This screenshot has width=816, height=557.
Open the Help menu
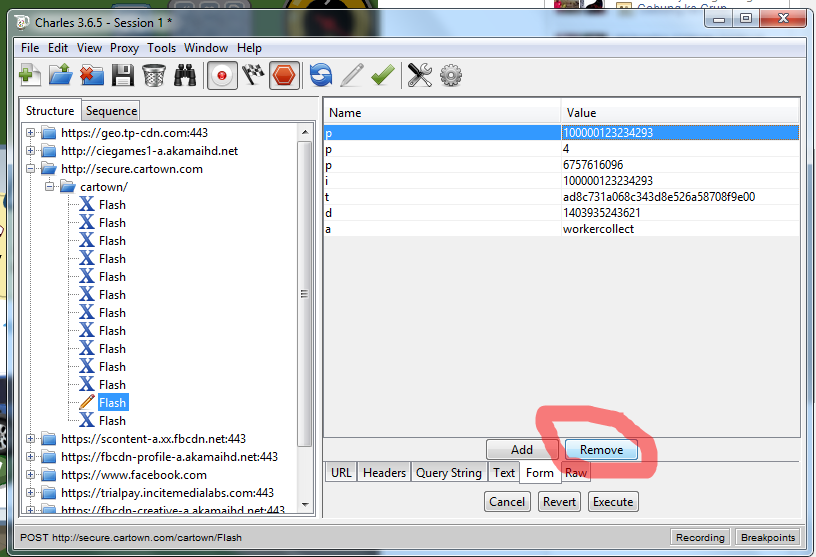click(x=249, y=48)
